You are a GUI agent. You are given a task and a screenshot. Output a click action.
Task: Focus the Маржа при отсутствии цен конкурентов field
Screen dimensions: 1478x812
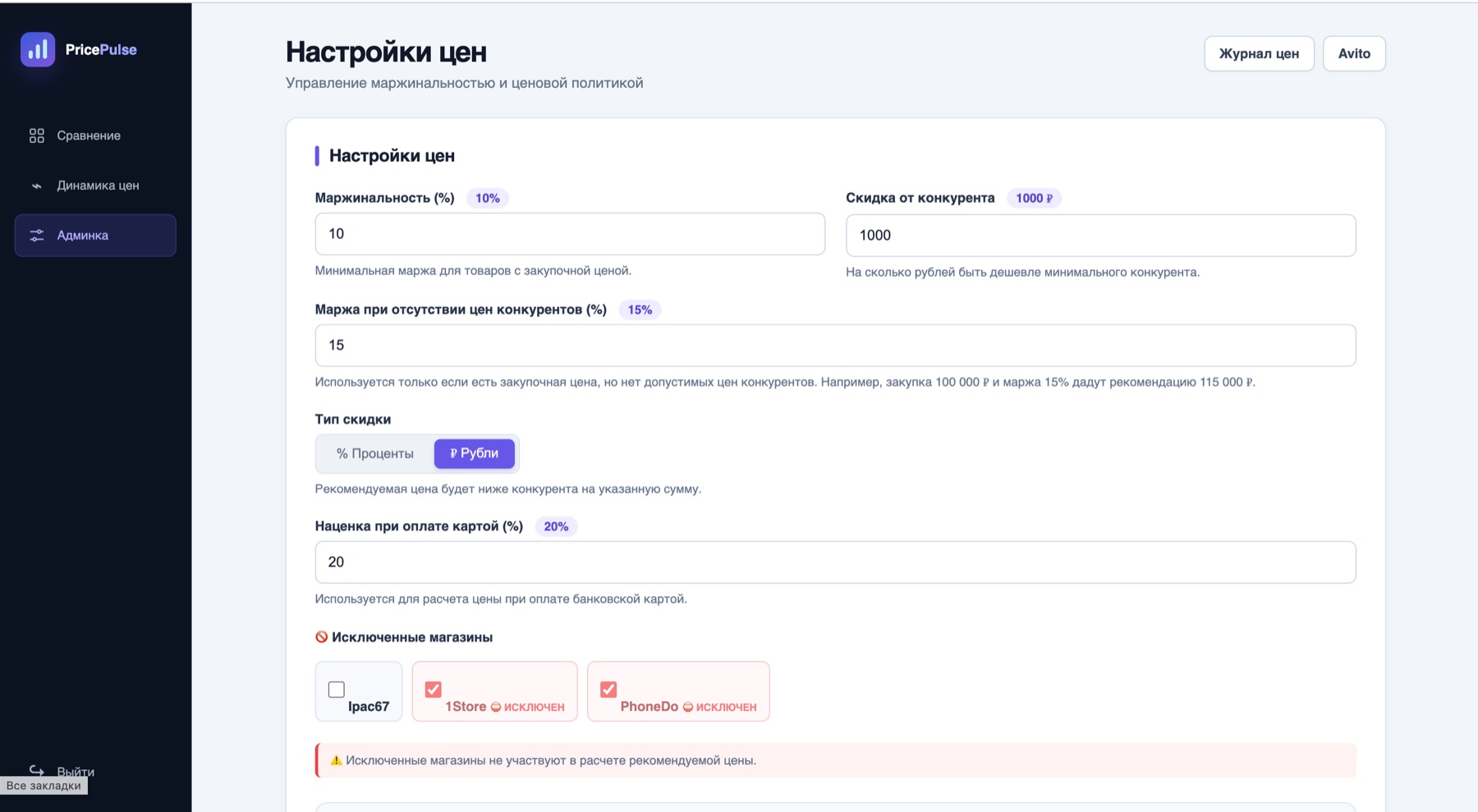click(x=835, y=346)
